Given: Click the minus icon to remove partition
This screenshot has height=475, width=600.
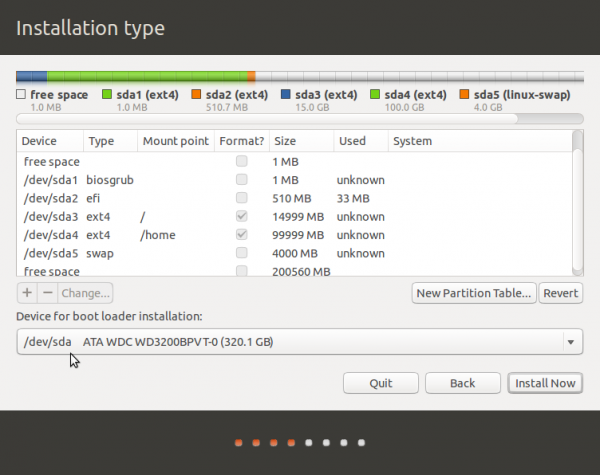Looking at the screenshot, I should click(x=47, y=293).
